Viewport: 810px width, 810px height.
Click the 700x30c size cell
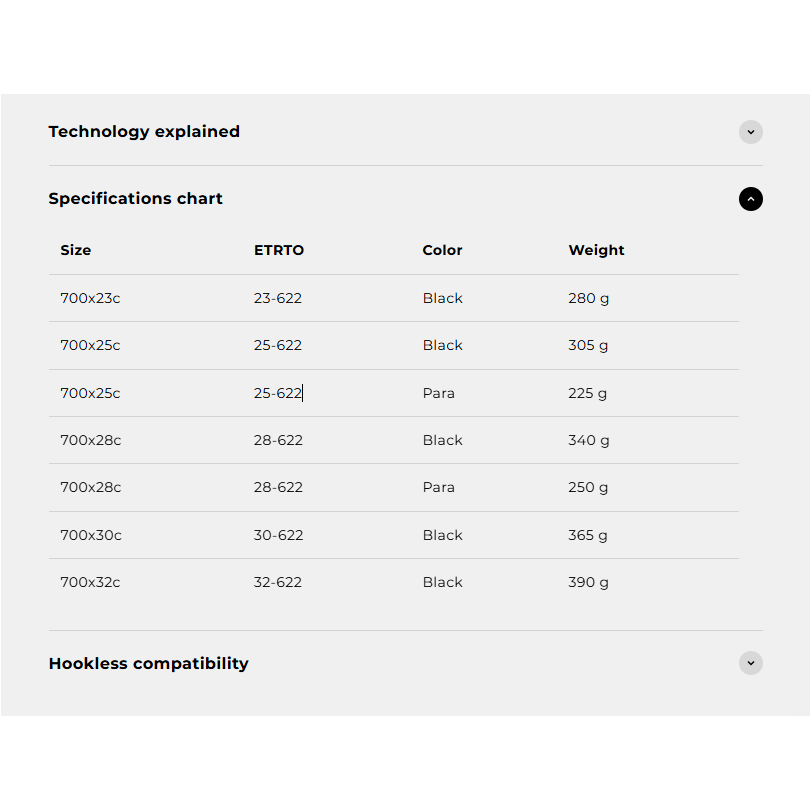coord(91,535)
